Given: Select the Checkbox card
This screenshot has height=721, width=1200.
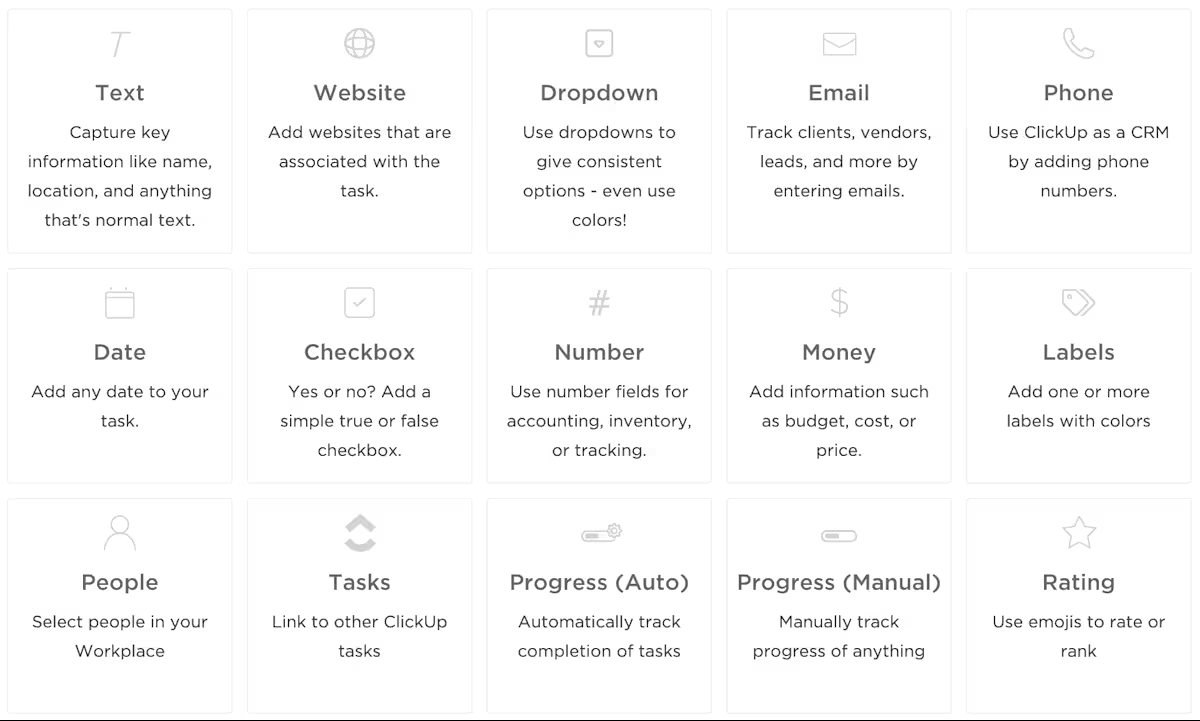Looking at the screenshot, I should (359, 375).
